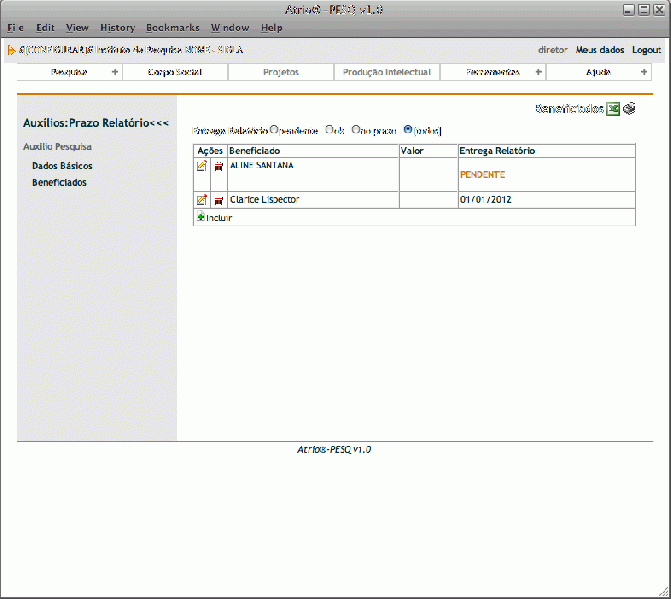
Task: Open Dados Básicos in the sidebar
Action: click(x=62, y=165)
